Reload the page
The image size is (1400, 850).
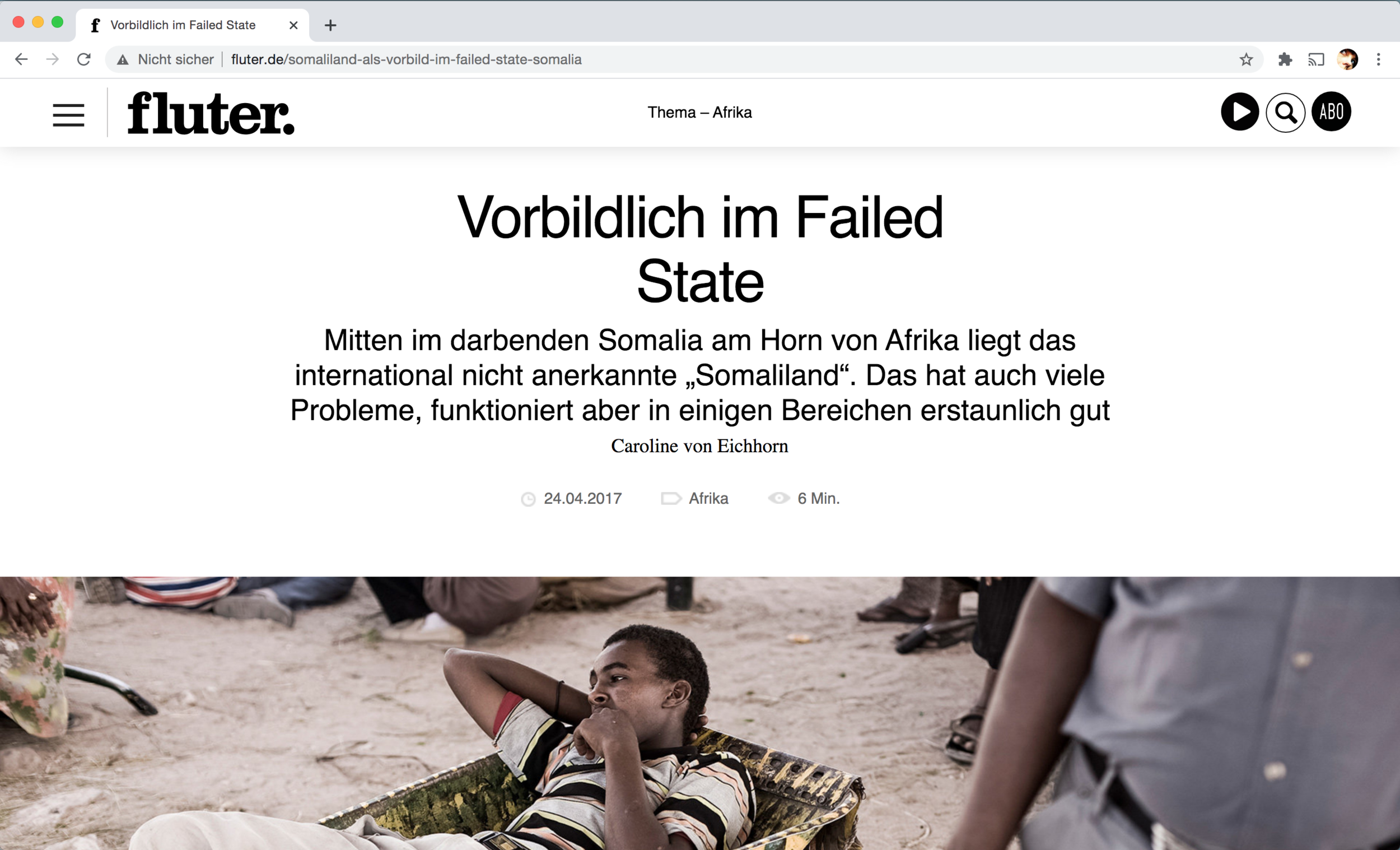coord(83,59)
